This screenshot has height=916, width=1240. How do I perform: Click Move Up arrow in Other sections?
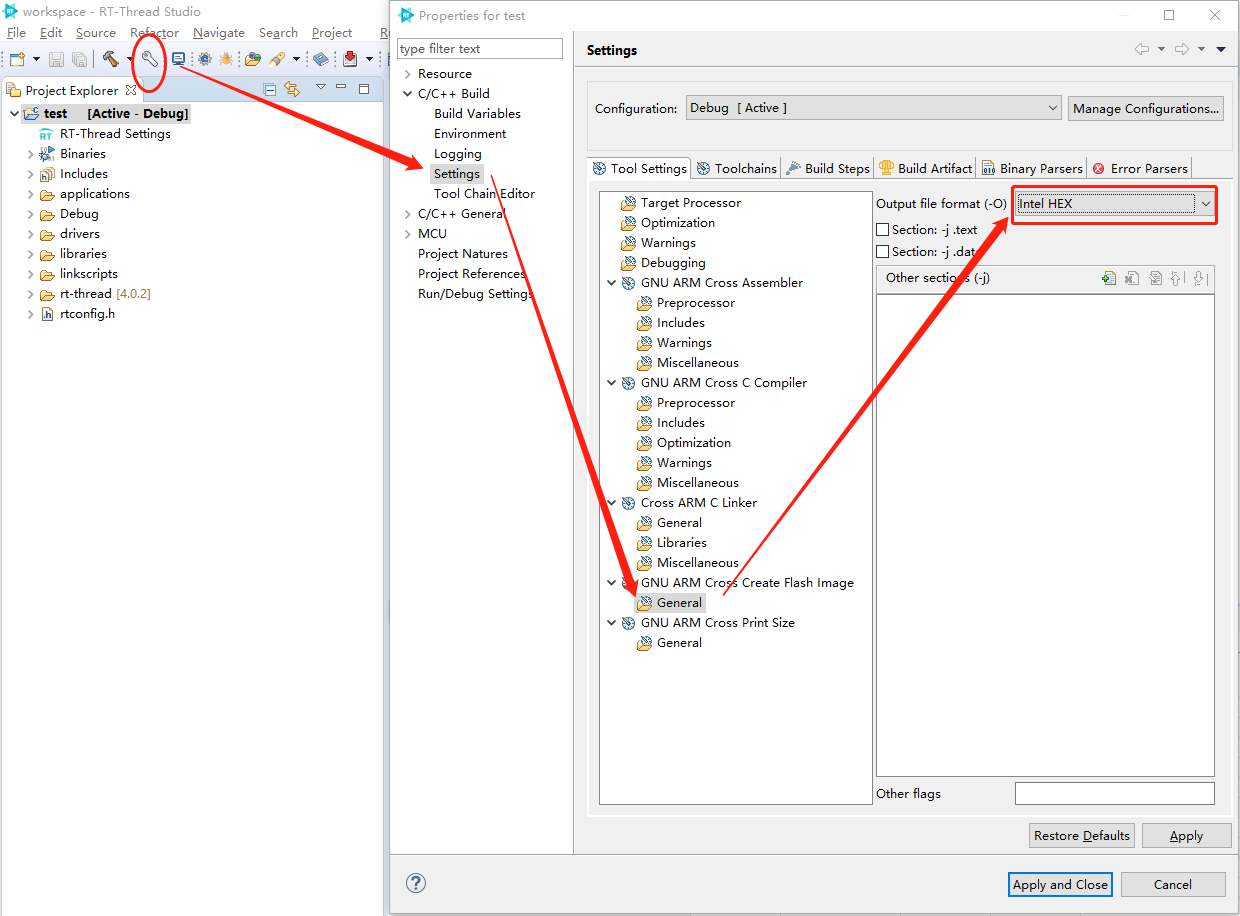pyautogui.click(x=1177, y=279)
